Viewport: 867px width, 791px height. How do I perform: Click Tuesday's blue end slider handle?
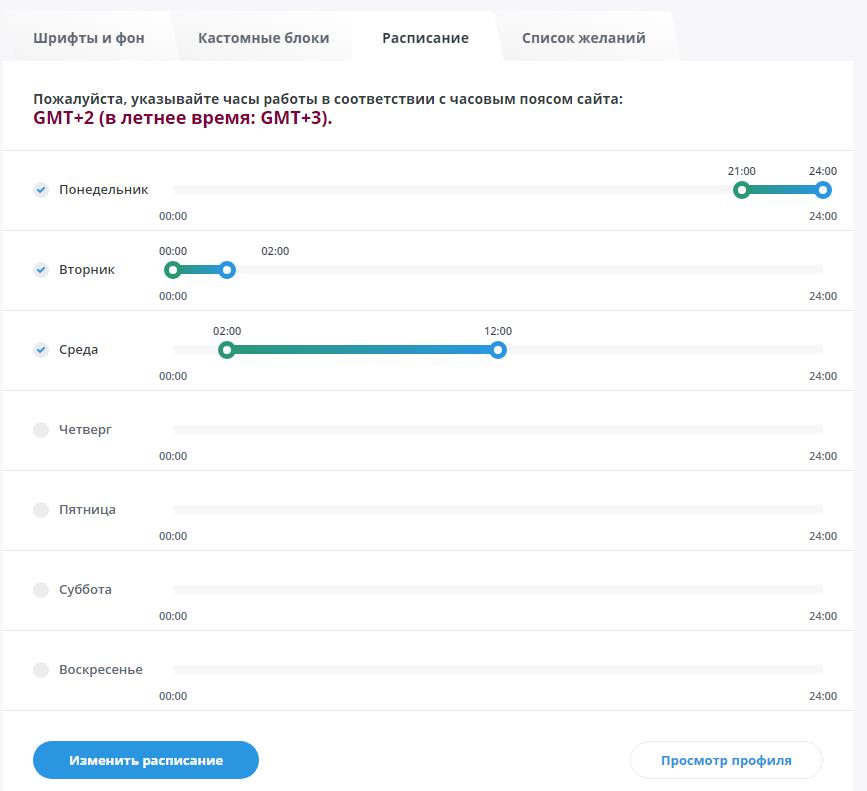tap(227, 270)
